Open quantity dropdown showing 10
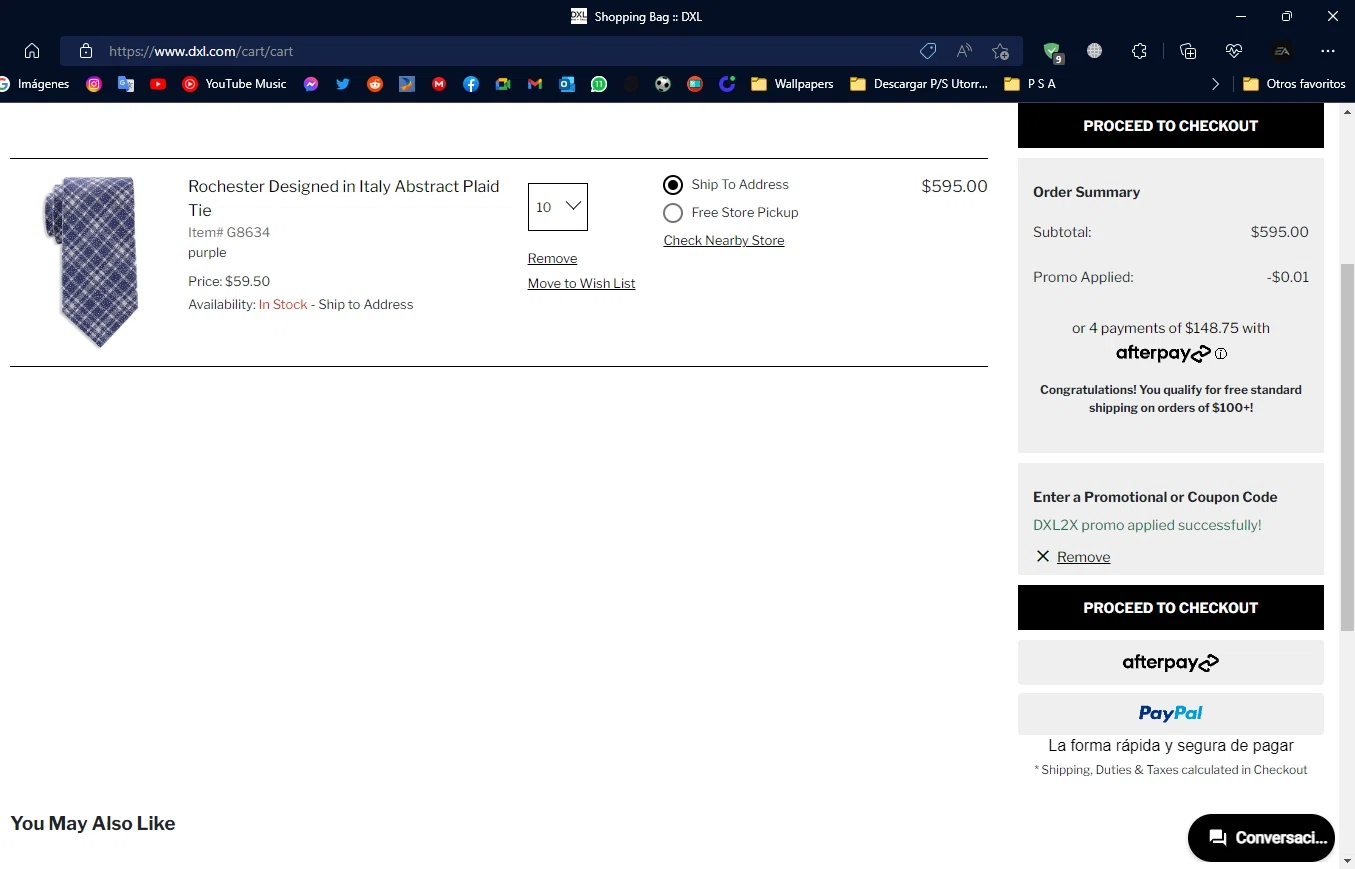 [x=558, y=207]
